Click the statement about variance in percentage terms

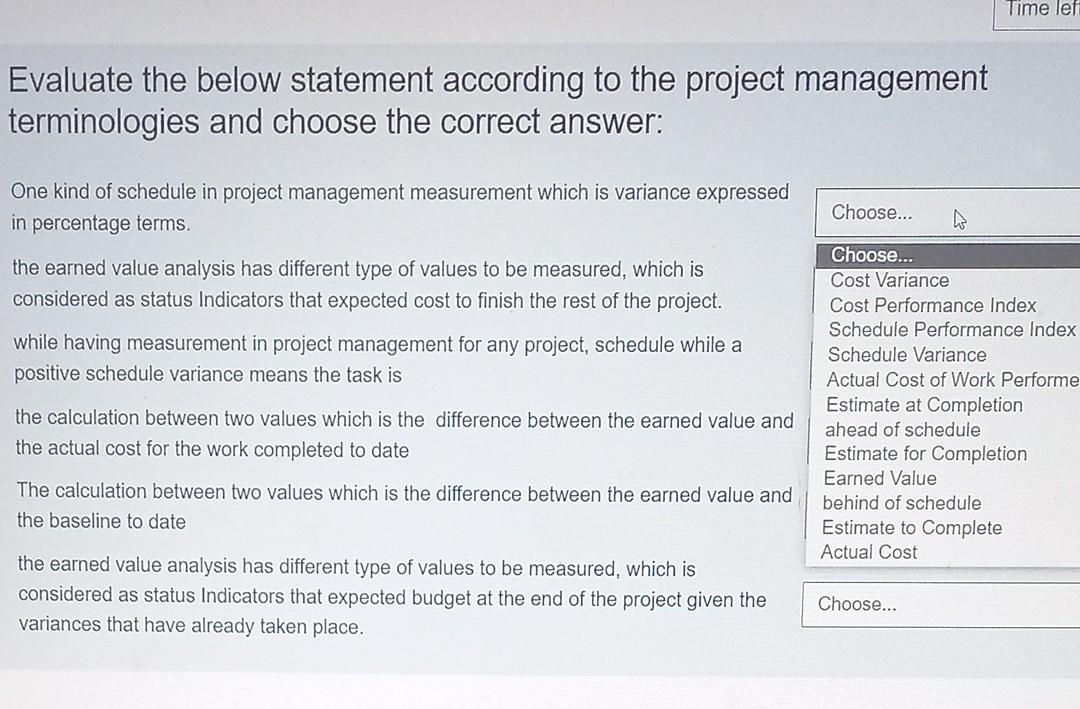(398, 207)
